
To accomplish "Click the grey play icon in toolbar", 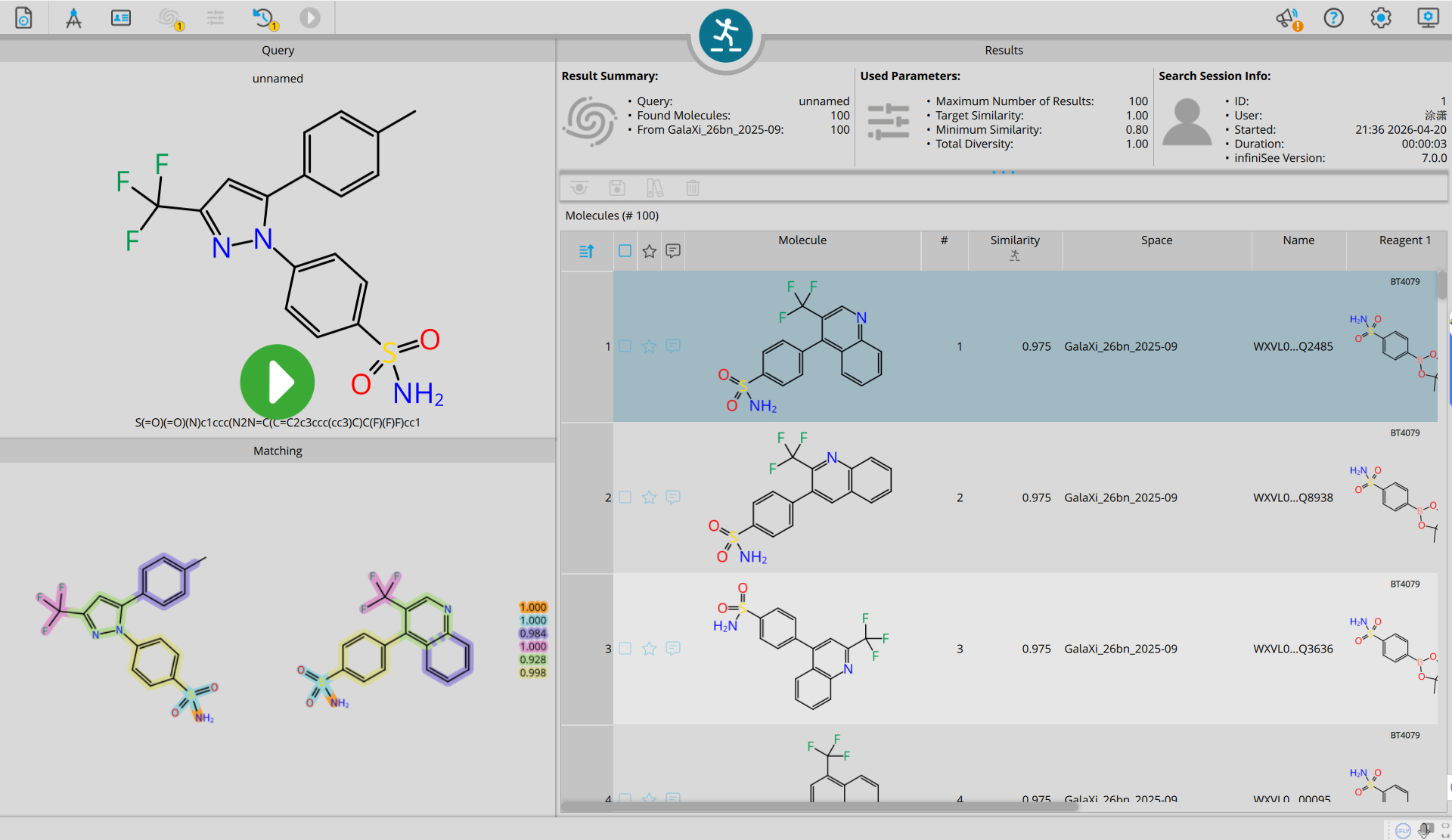I will pos(310,17).
